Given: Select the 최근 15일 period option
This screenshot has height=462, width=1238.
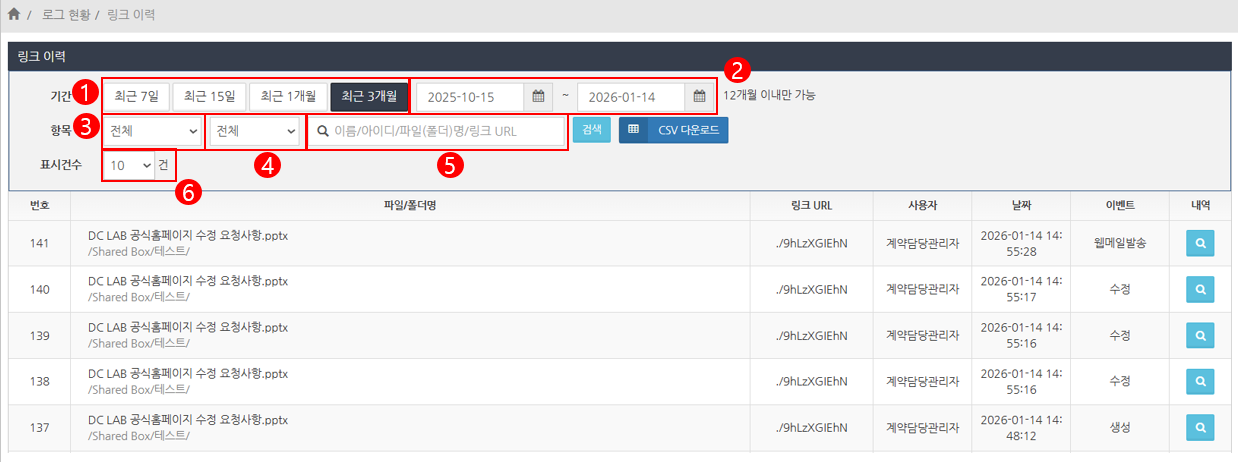Looking at the screenshot, I should tap(209, 97).
